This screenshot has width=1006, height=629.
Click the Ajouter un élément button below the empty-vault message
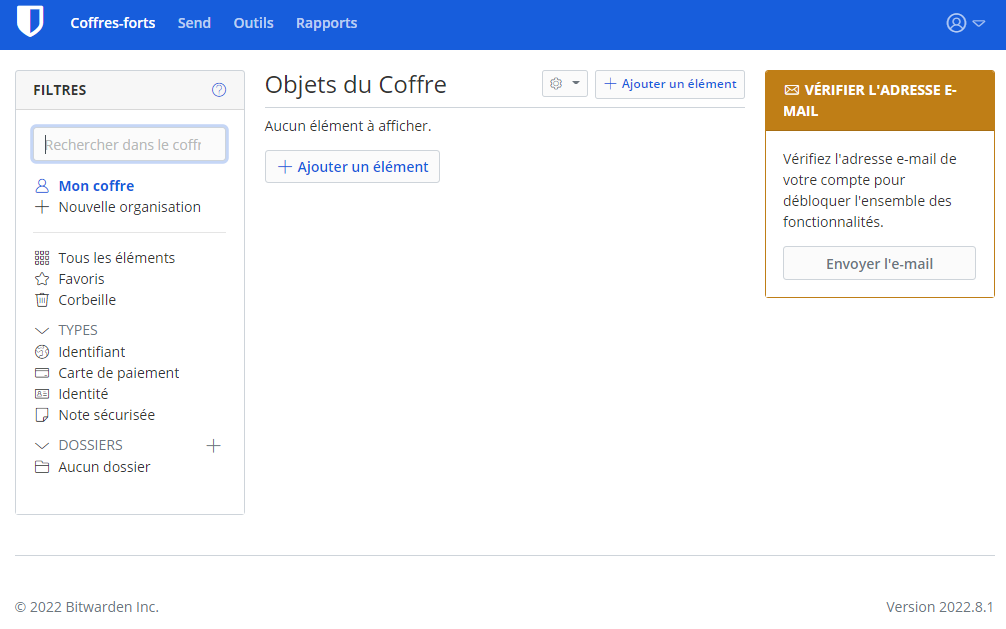coord(352,167)
